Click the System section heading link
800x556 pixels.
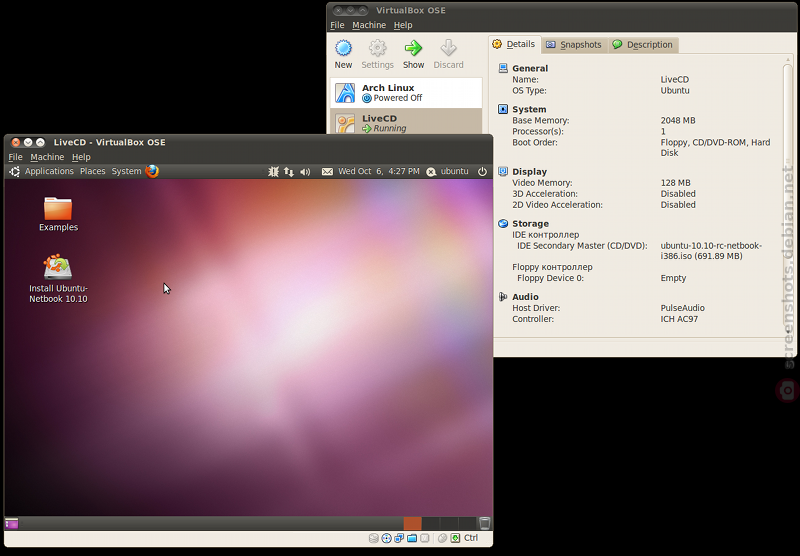point(529,109)
